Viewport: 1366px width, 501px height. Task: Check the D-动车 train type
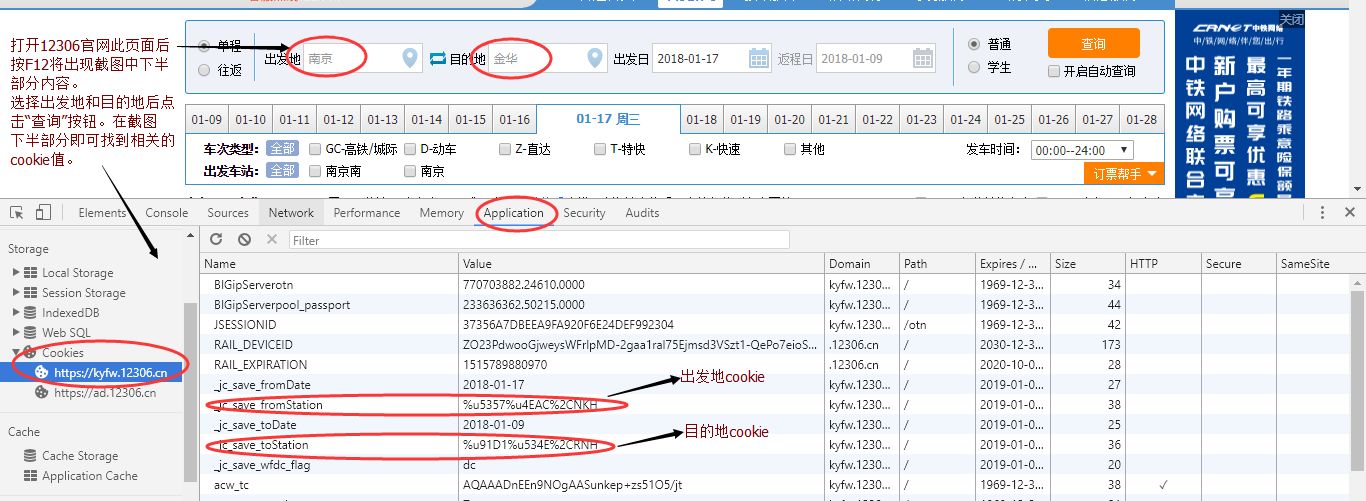click(x=410, y=149)
